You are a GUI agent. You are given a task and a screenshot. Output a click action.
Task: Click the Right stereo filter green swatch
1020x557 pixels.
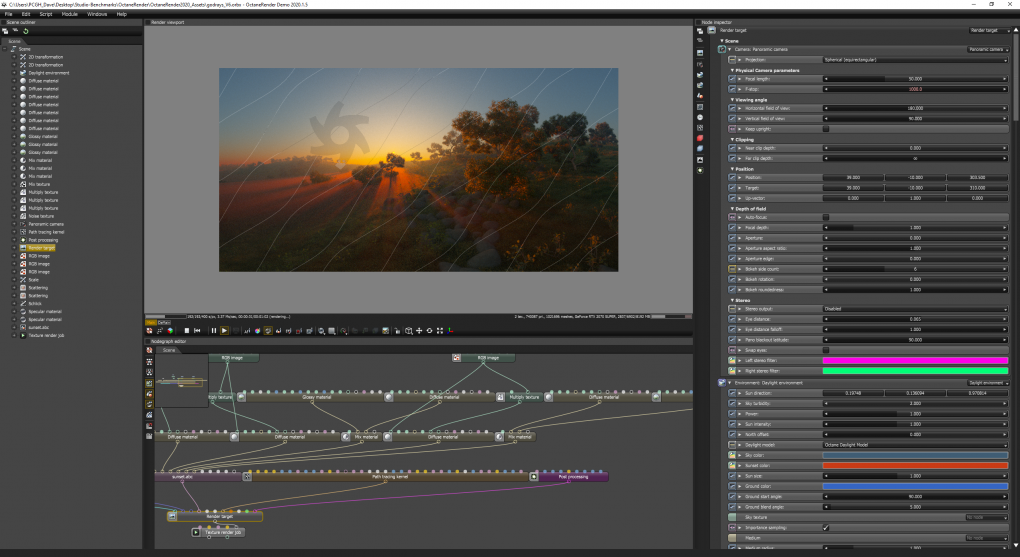(915, 370)
